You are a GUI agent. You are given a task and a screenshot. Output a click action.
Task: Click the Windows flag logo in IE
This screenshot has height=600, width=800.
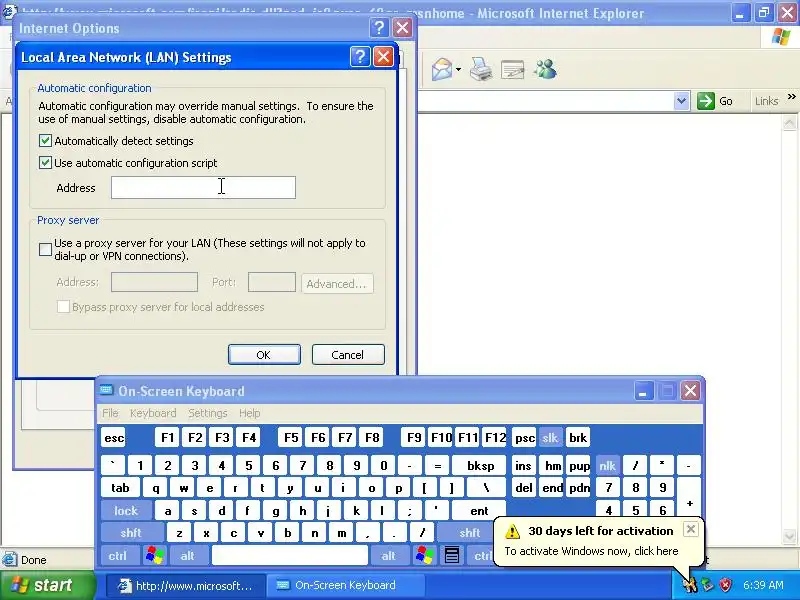coord(781,37)
